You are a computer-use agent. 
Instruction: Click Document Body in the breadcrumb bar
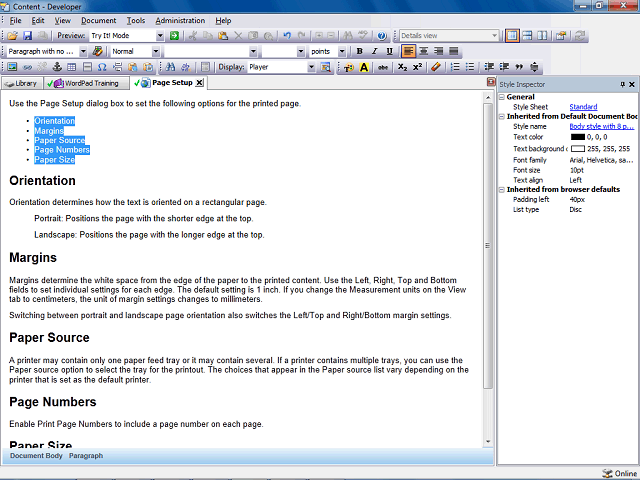pos(36,456)
